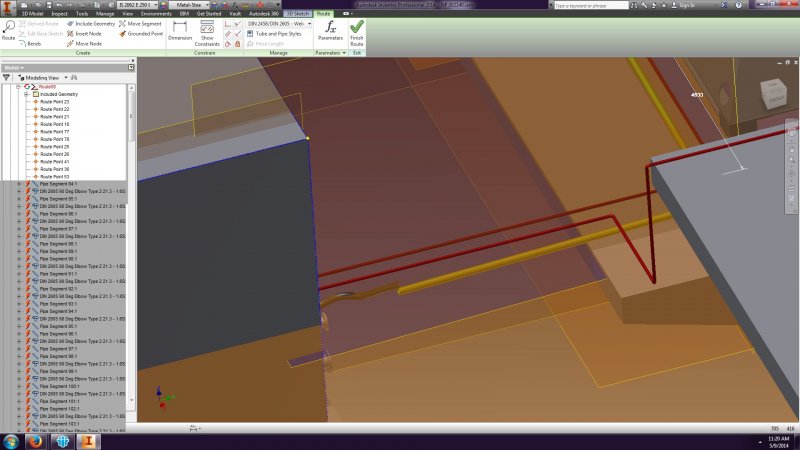Activate the Dimension tool
This screenshot has width=800, height=450.
pyautogui.click(x=180, y=33)
